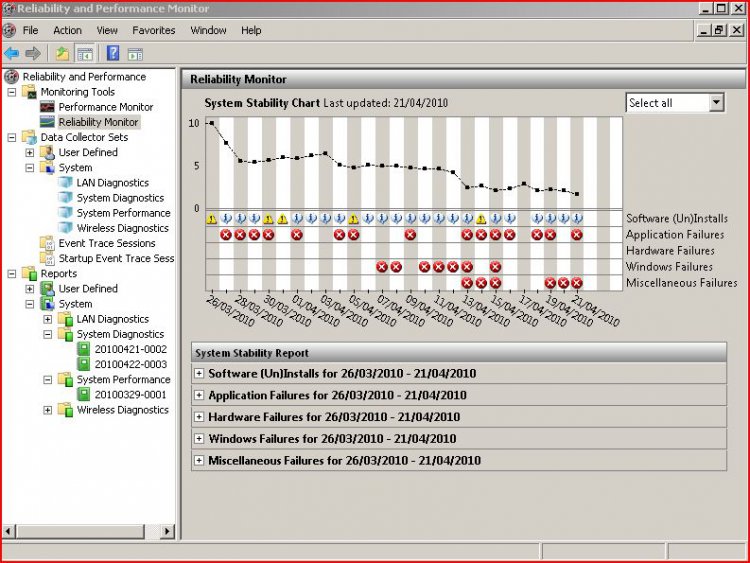The height and width of the screenshot is (563, 750).
Task: Select Performance Monitor in the tree
Action: [x=106, y=107]
